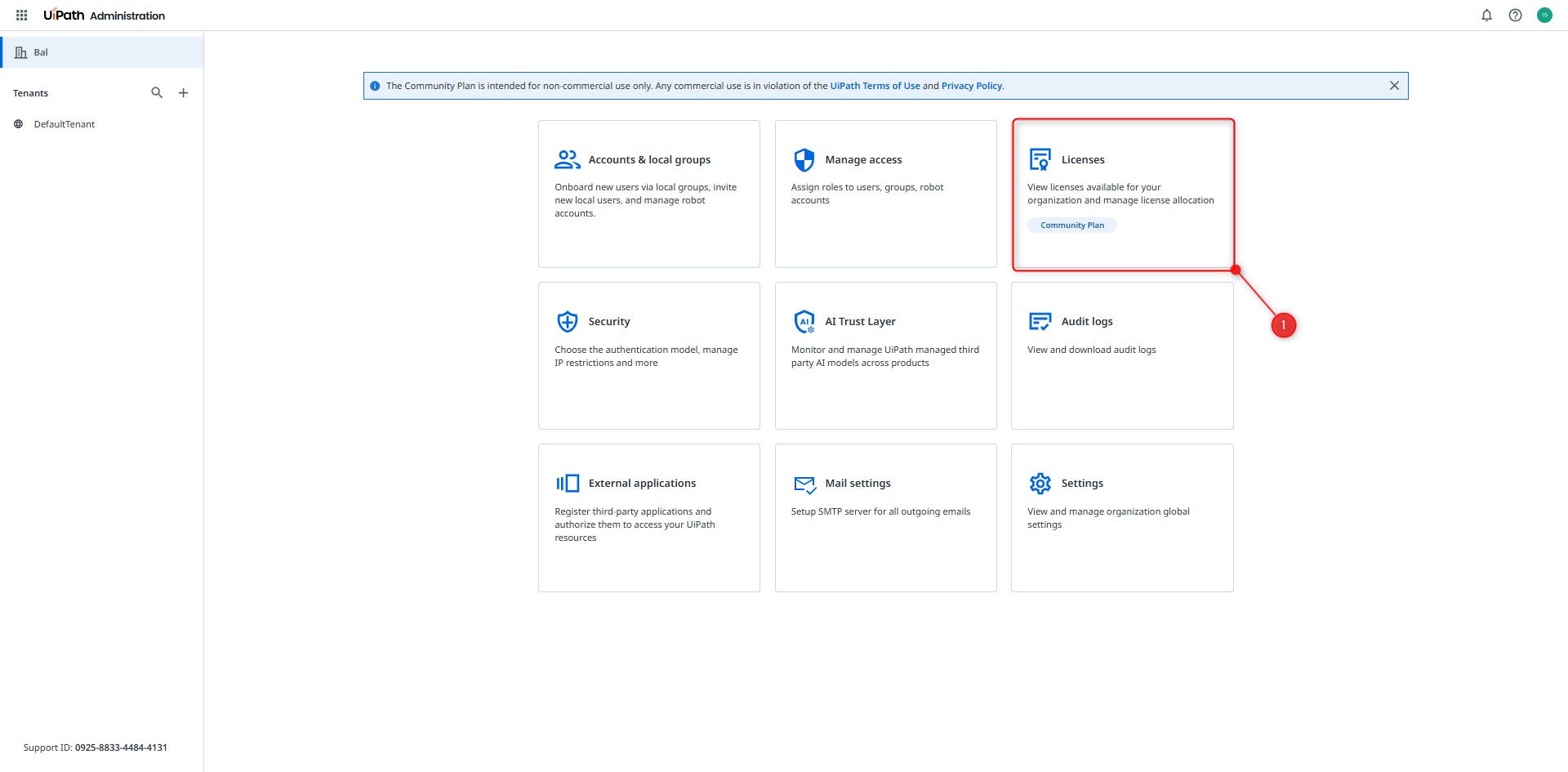This screenshot has width=1568, height=772.
Task: Dismiss the Community Plan banner
Action: coord(1394,86)
